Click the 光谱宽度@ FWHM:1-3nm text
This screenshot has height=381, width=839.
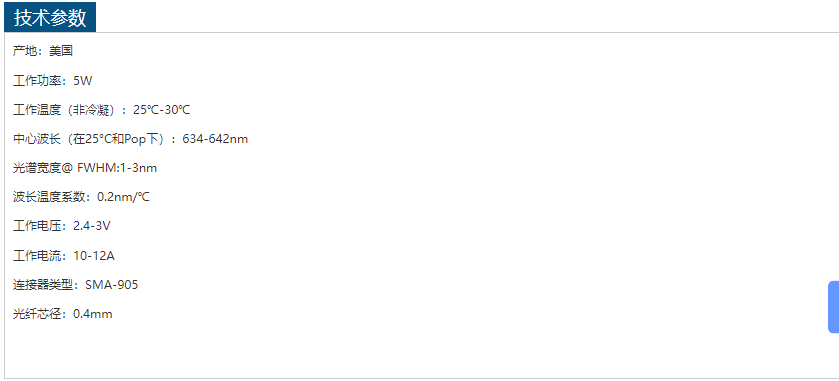85,168
